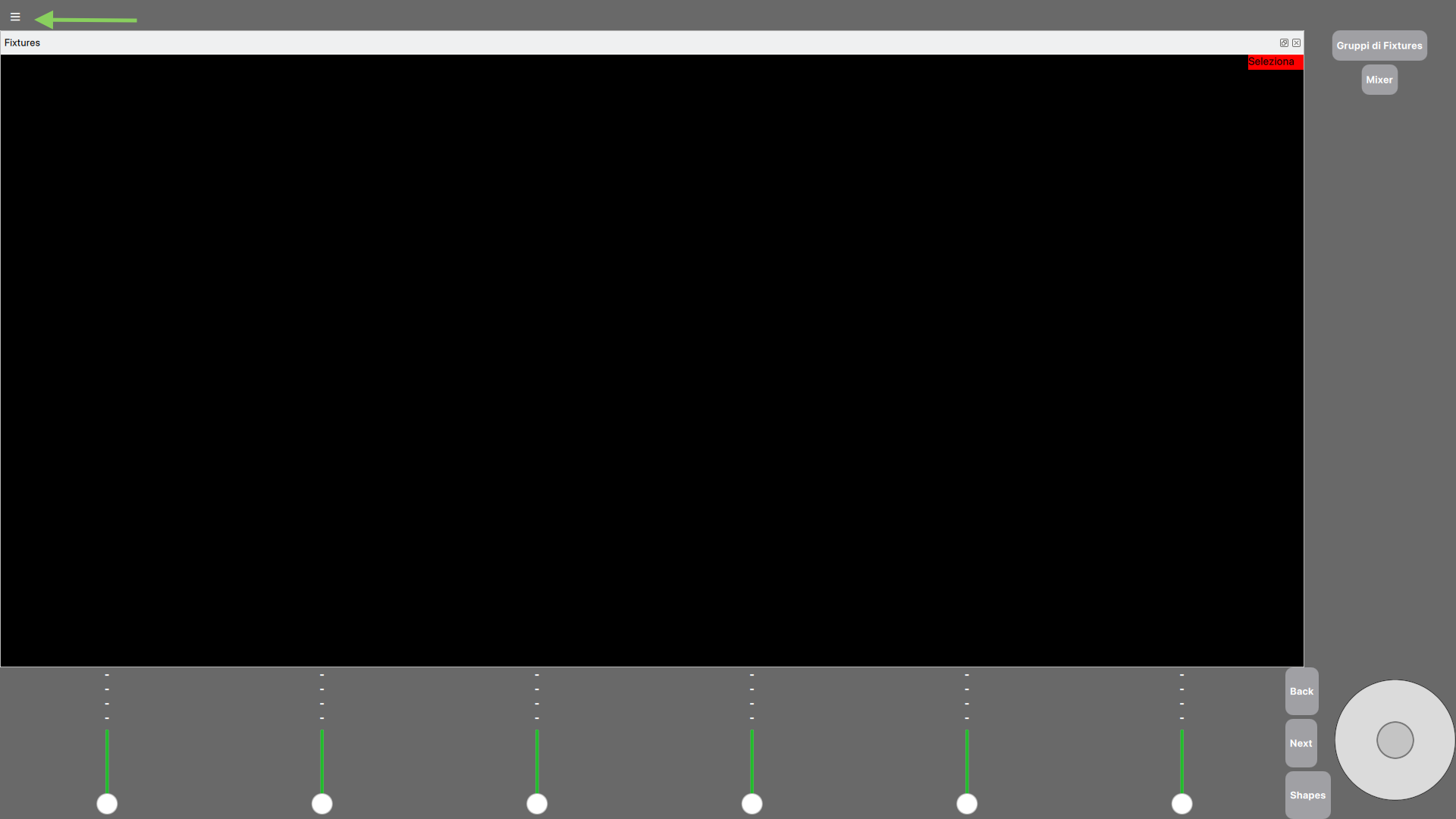Click the second vertical fader handle
Screen dimensions: 1456x819
click(322, 803)
